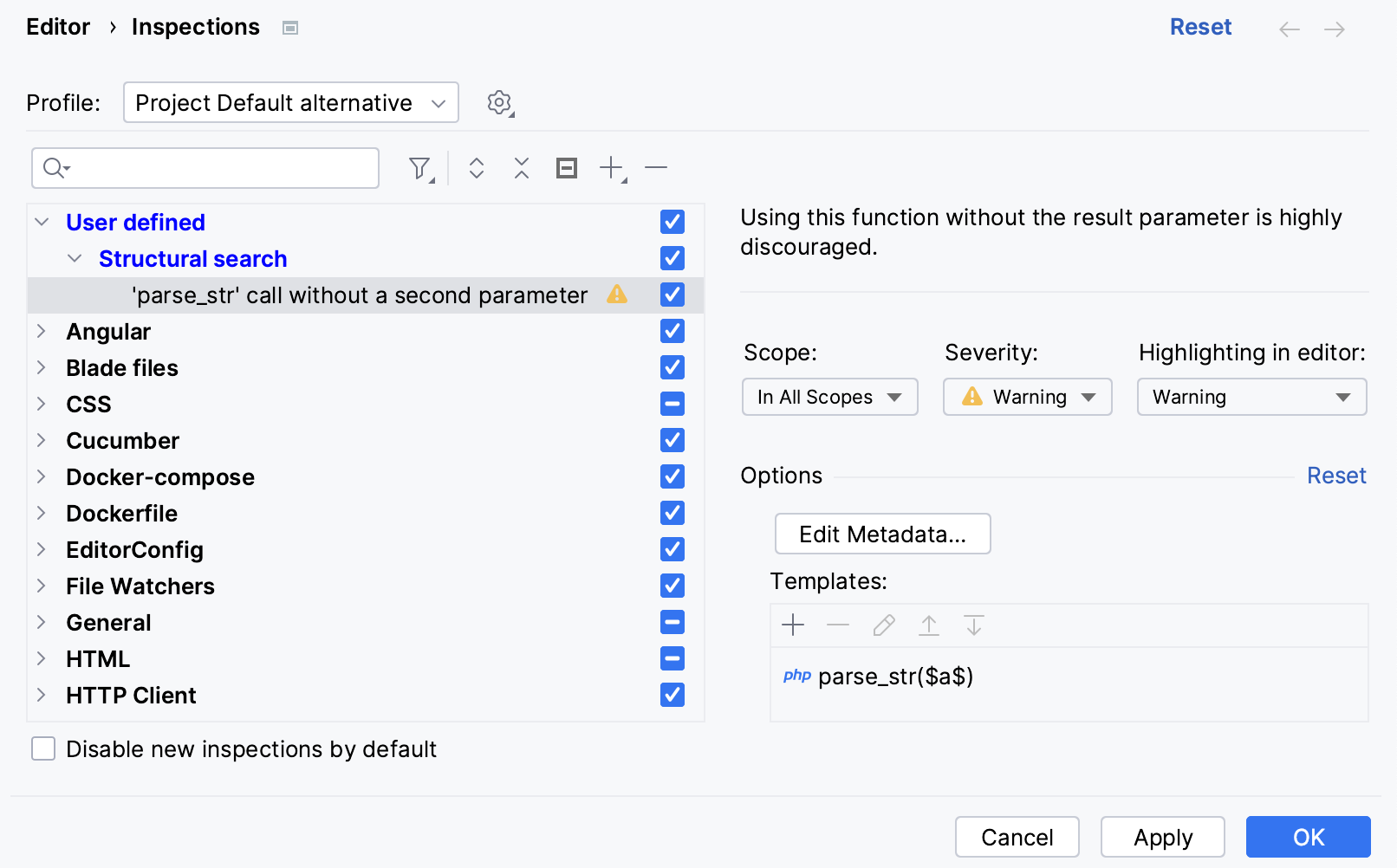Open the Profile dropdown
Screen dimensions: 1397x868
coord(290,103)
